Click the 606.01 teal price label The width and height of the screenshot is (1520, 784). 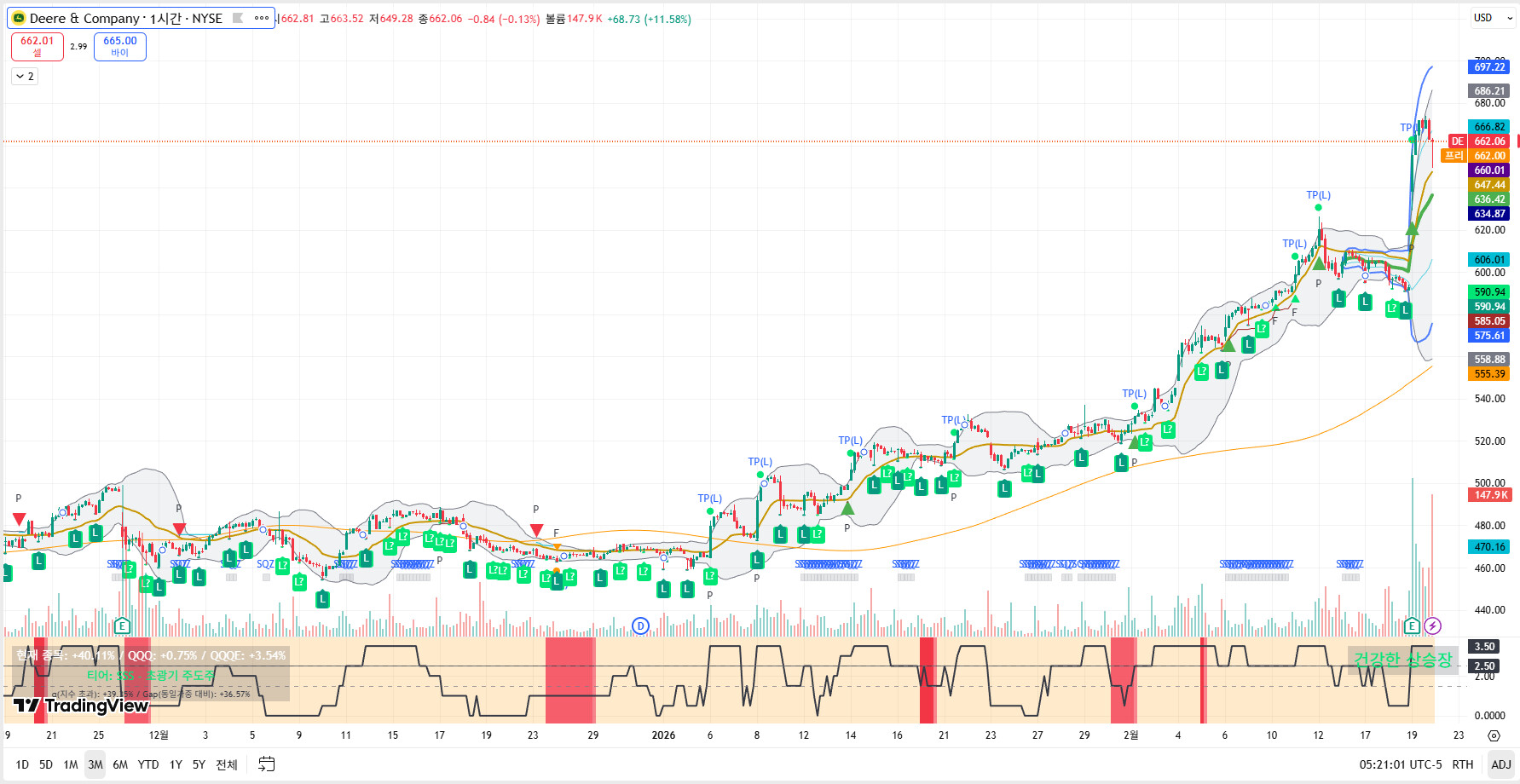click(x=1489, y=260)
